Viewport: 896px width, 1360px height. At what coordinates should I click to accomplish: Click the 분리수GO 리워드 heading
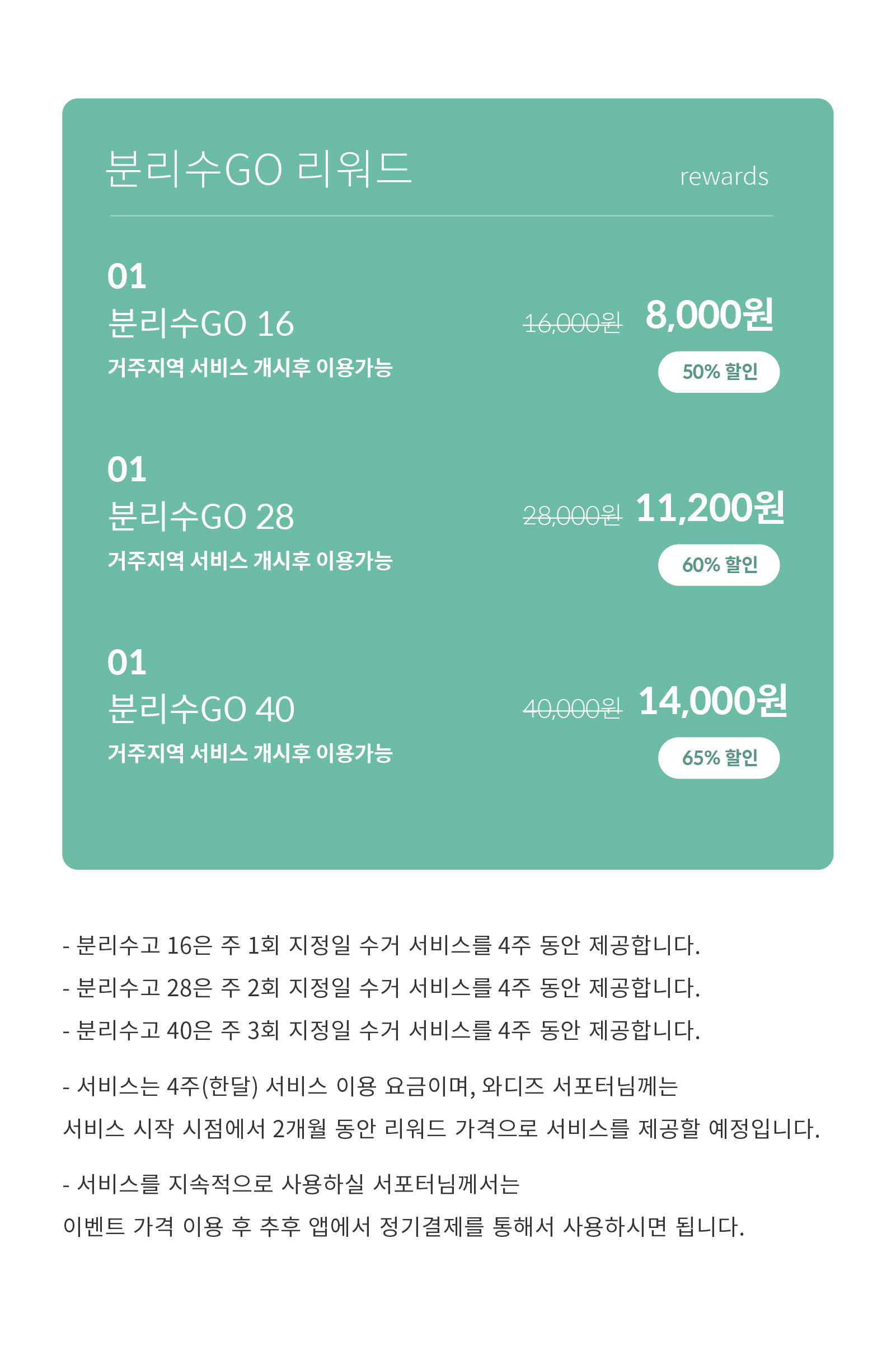click(259, 169)
